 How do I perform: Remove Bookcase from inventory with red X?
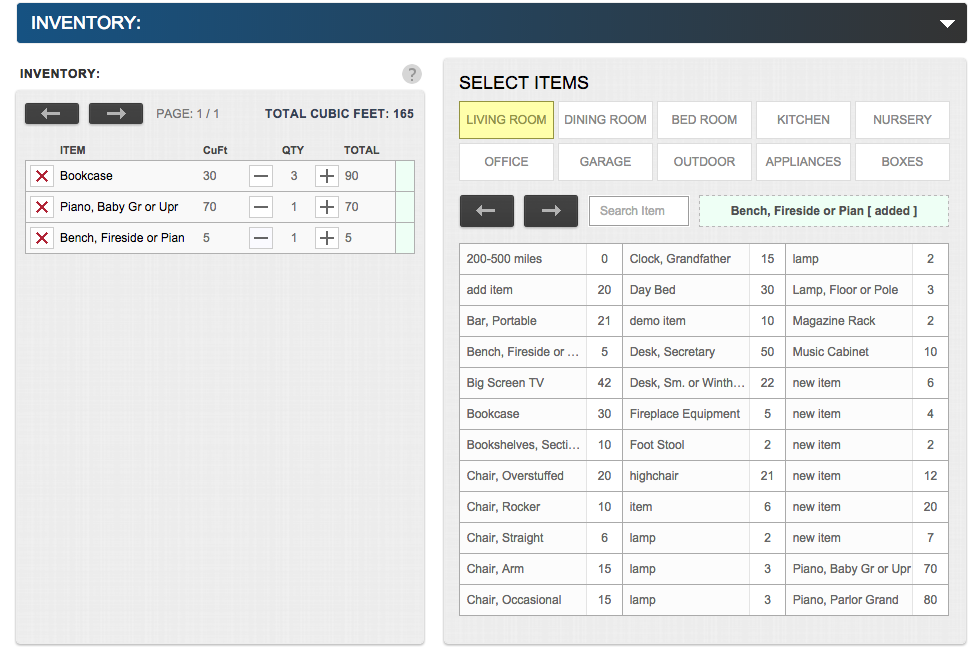coord(41,176)
